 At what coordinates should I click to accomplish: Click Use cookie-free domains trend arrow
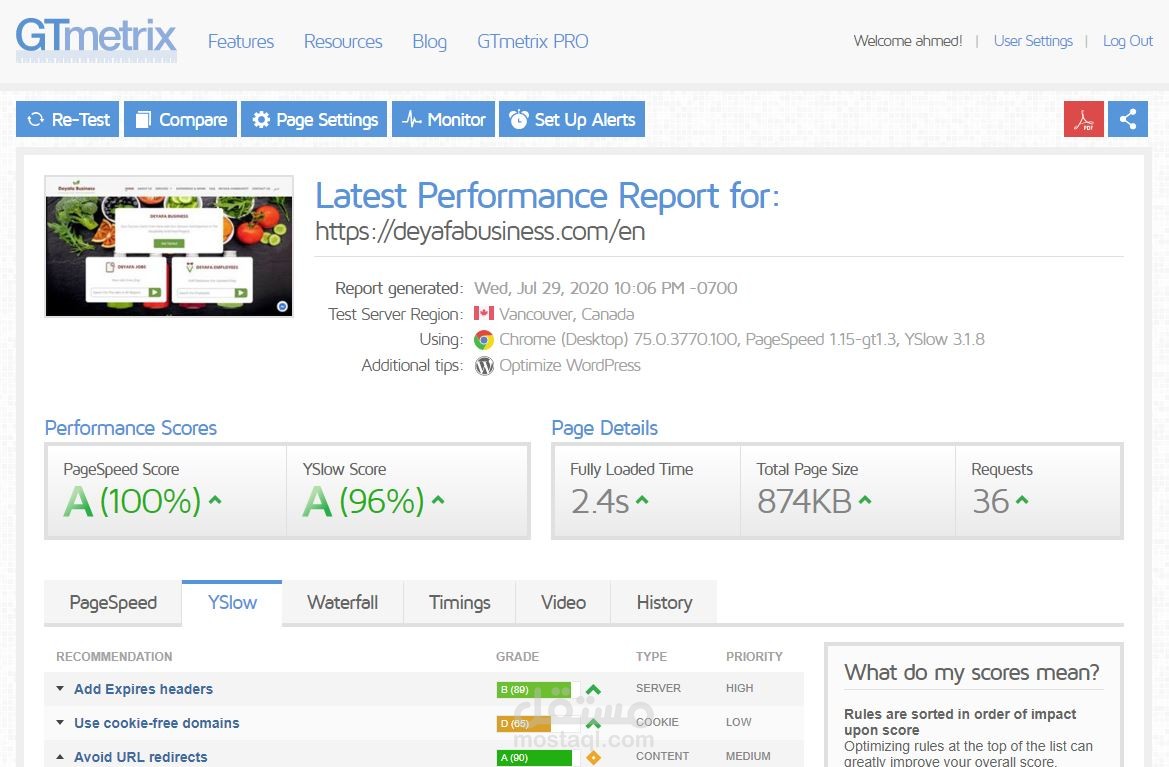pyautogui.click(x=593, y=723)
